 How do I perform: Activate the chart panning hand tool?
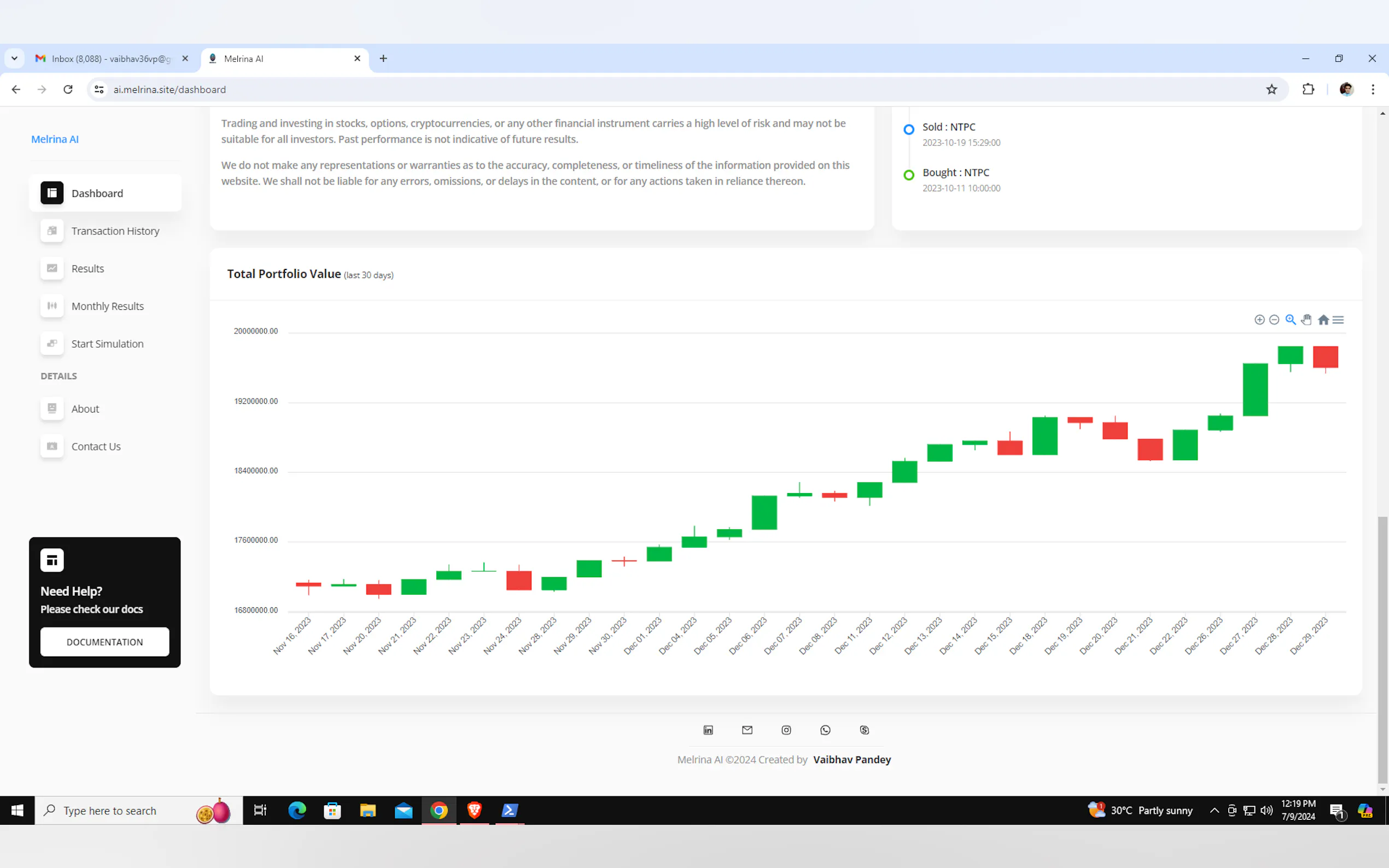coord(1306,320)
